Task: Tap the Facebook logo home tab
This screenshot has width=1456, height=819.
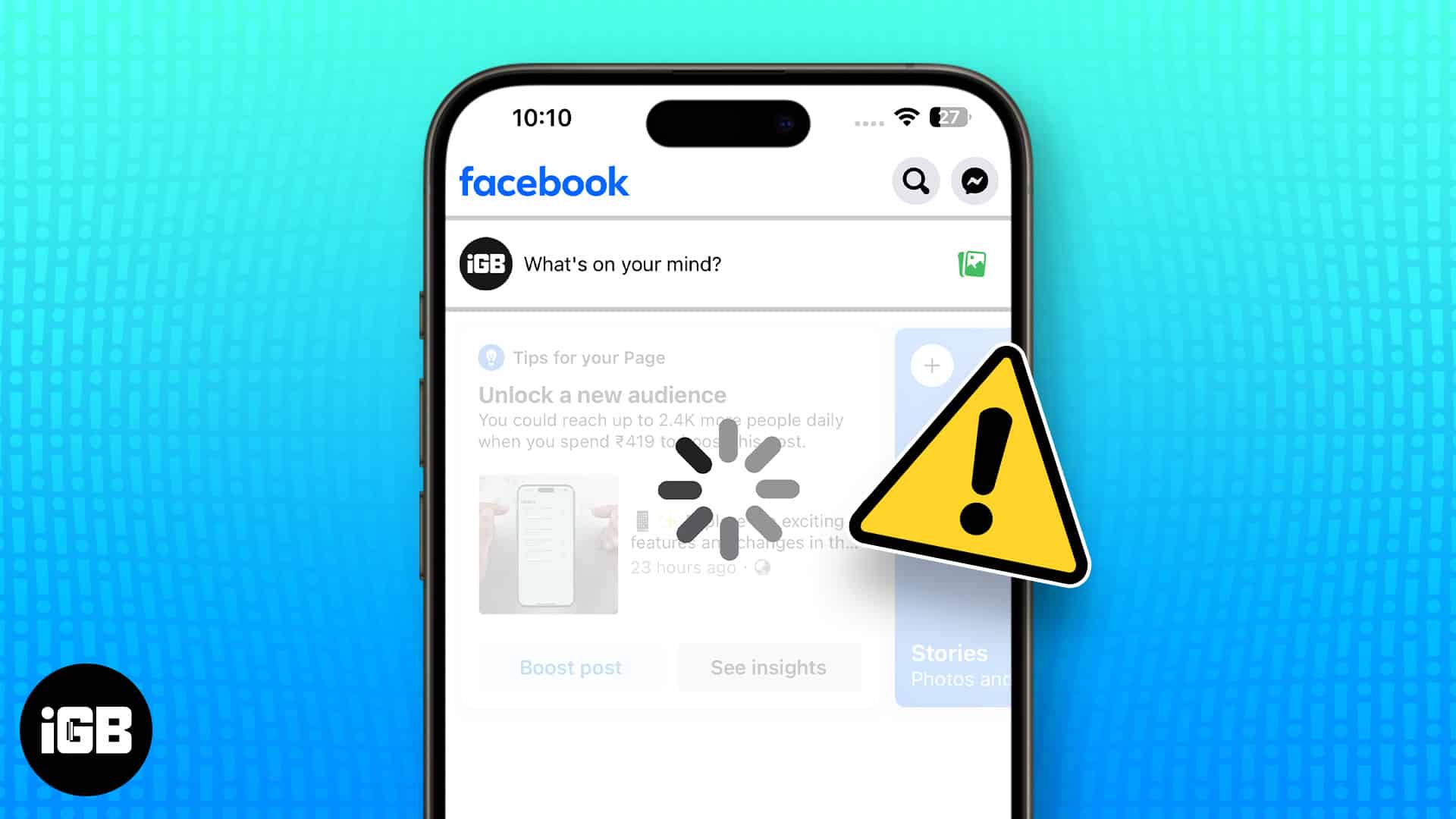Action: 544,181
